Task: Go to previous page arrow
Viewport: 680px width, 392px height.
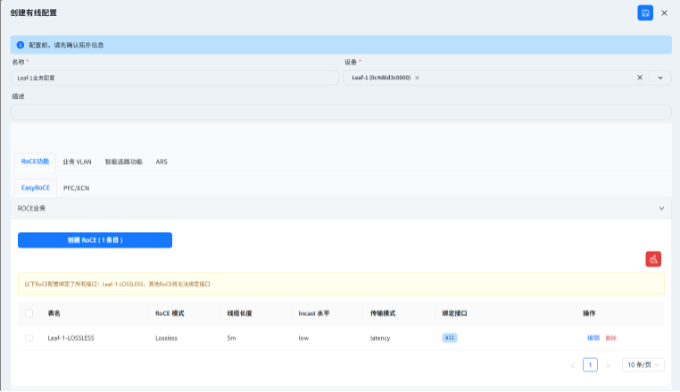Action: click(x=572, y=365)
